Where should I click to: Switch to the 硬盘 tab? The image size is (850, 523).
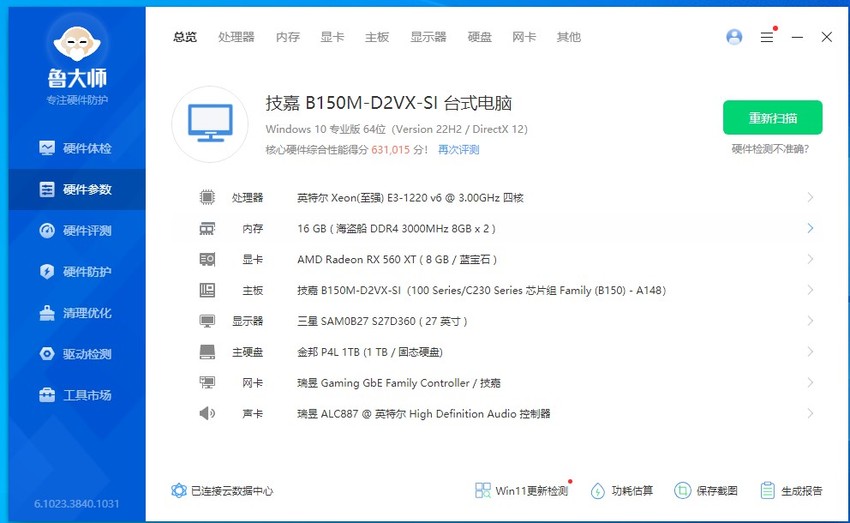click(480, 37)
